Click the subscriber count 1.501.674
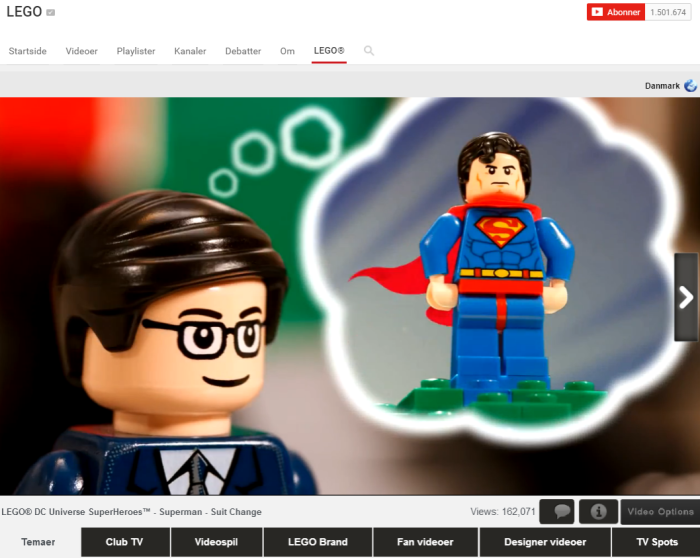This screenshot has height=558, width=700. coord(668,12)
